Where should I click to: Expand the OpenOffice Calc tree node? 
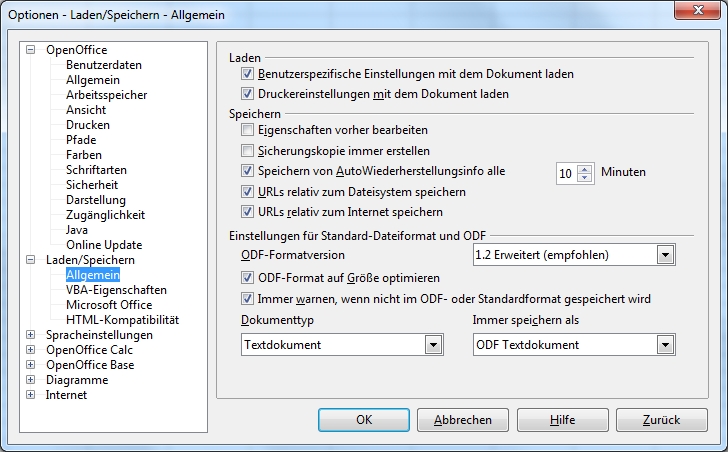click(31, 350)
